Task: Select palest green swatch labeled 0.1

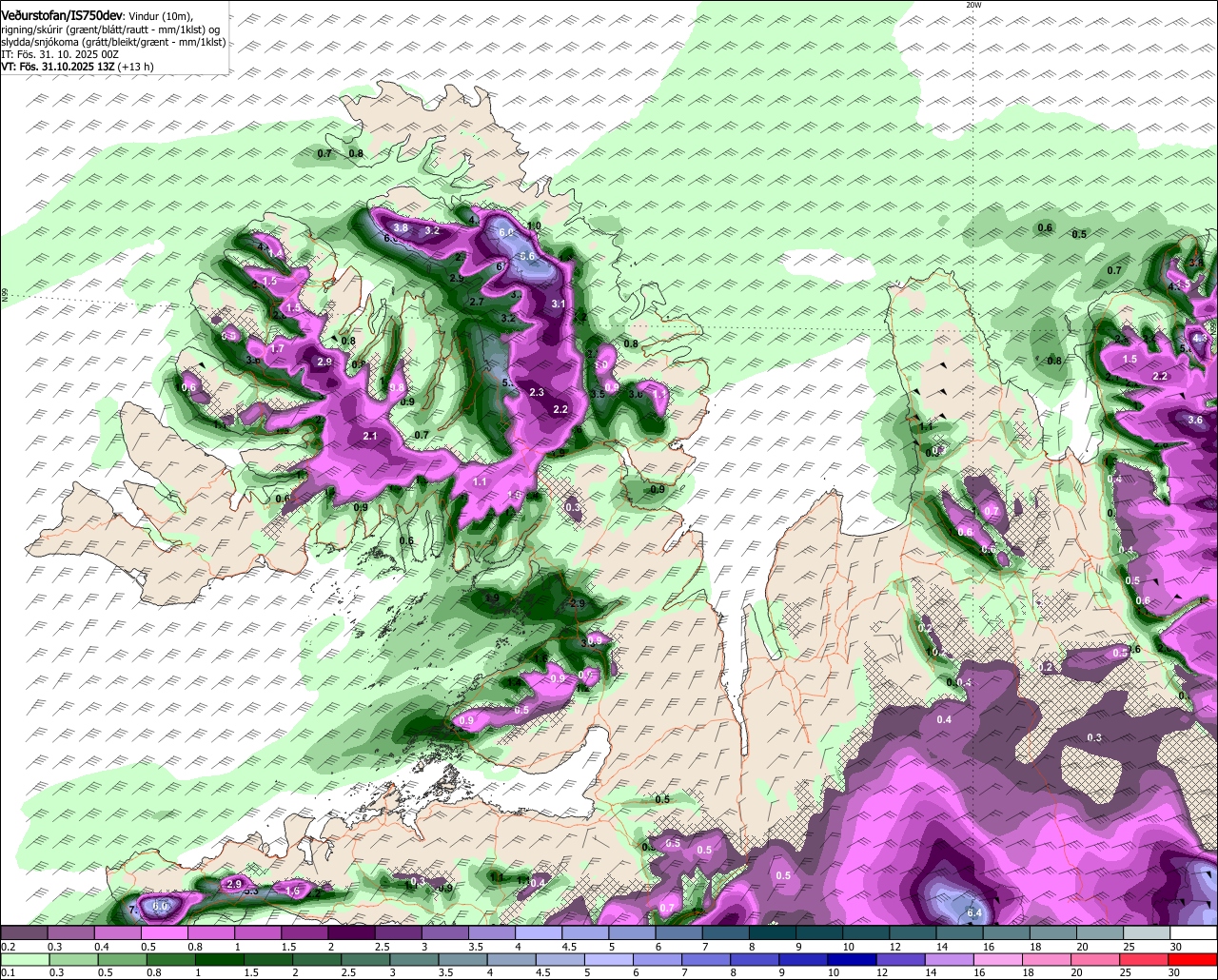Action: click(24, 959)
